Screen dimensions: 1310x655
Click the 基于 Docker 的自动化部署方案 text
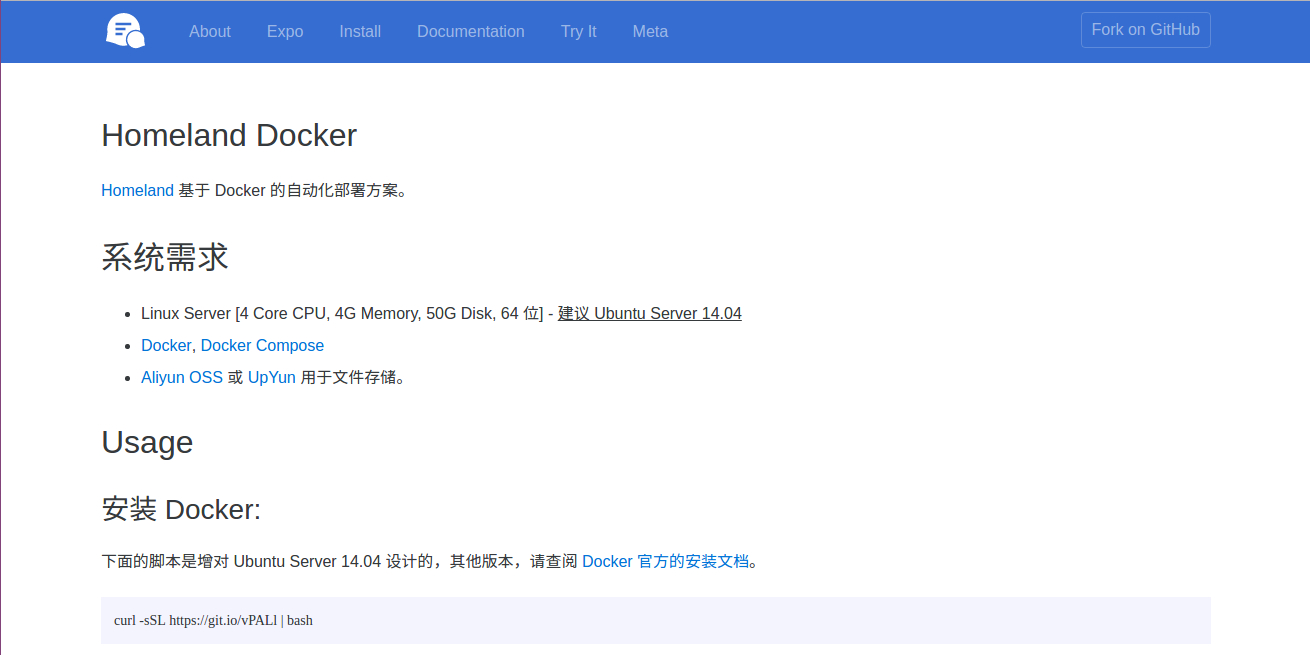(293, 190)
